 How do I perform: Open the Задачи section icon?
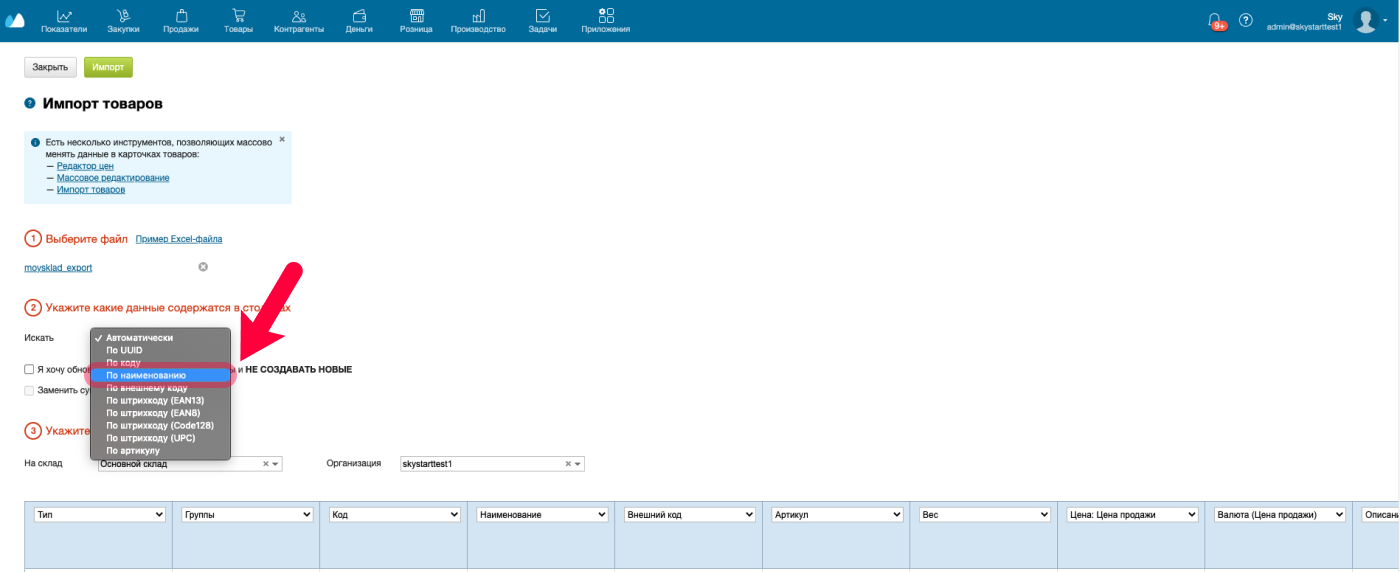tap(542, 16)
